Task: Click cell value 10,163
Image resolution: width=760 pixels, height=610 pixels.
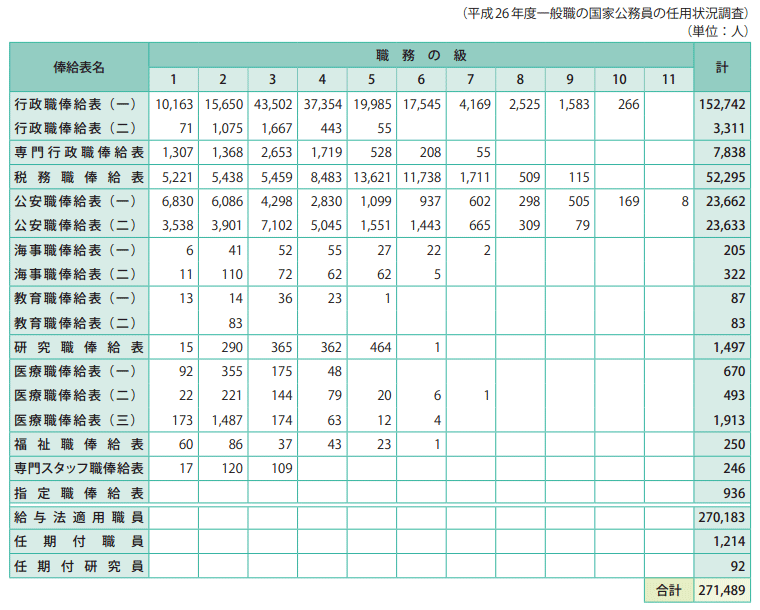Action: 174,104
